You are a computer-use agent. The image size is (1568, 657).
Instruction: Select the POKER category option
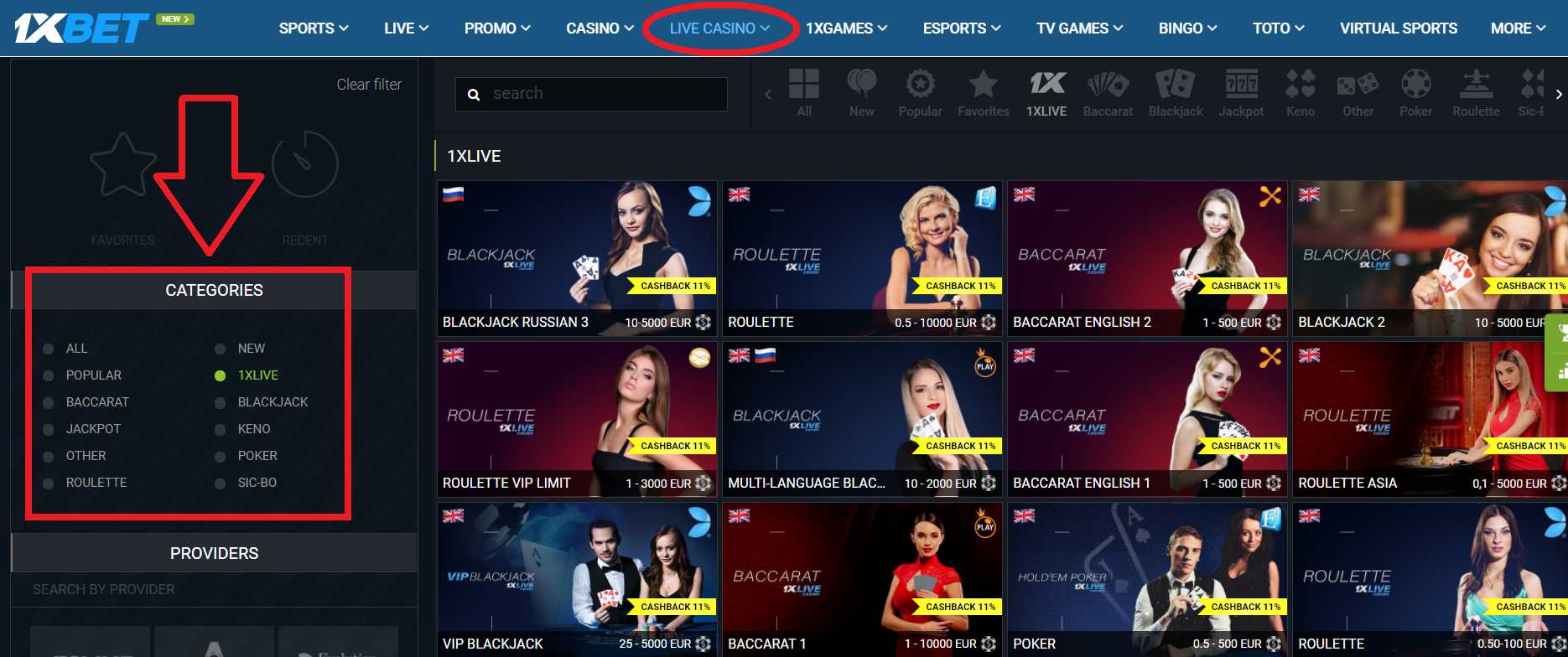[x=257, y=456]
